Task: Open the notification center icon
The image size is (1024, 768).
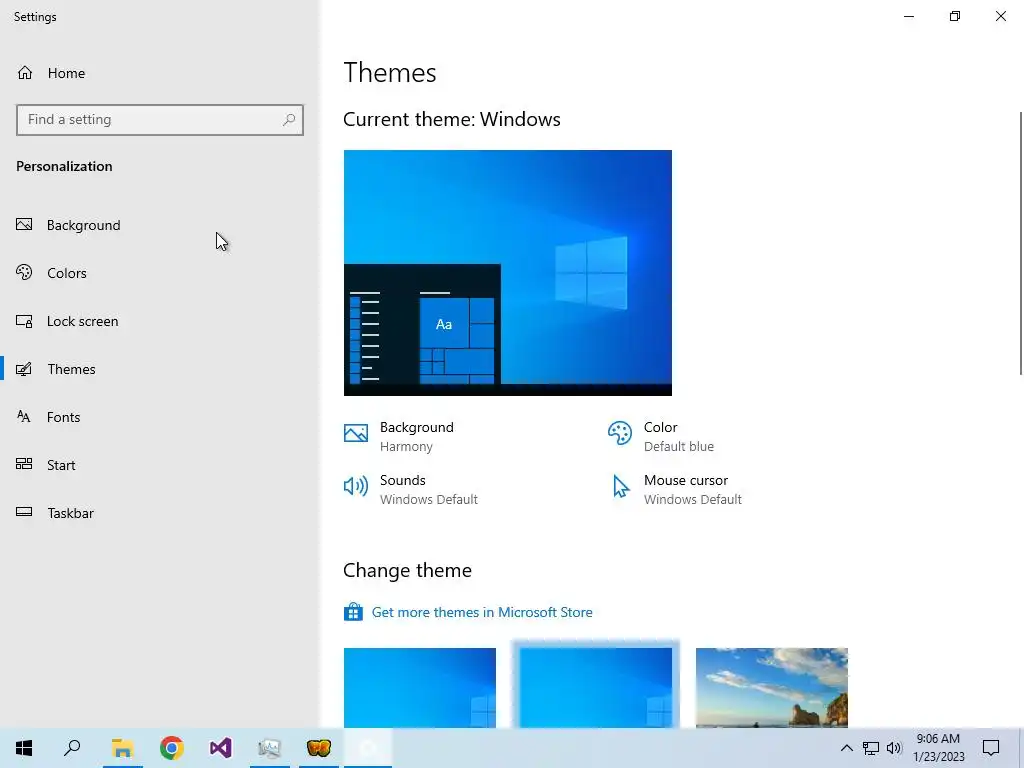Action: 991,748
